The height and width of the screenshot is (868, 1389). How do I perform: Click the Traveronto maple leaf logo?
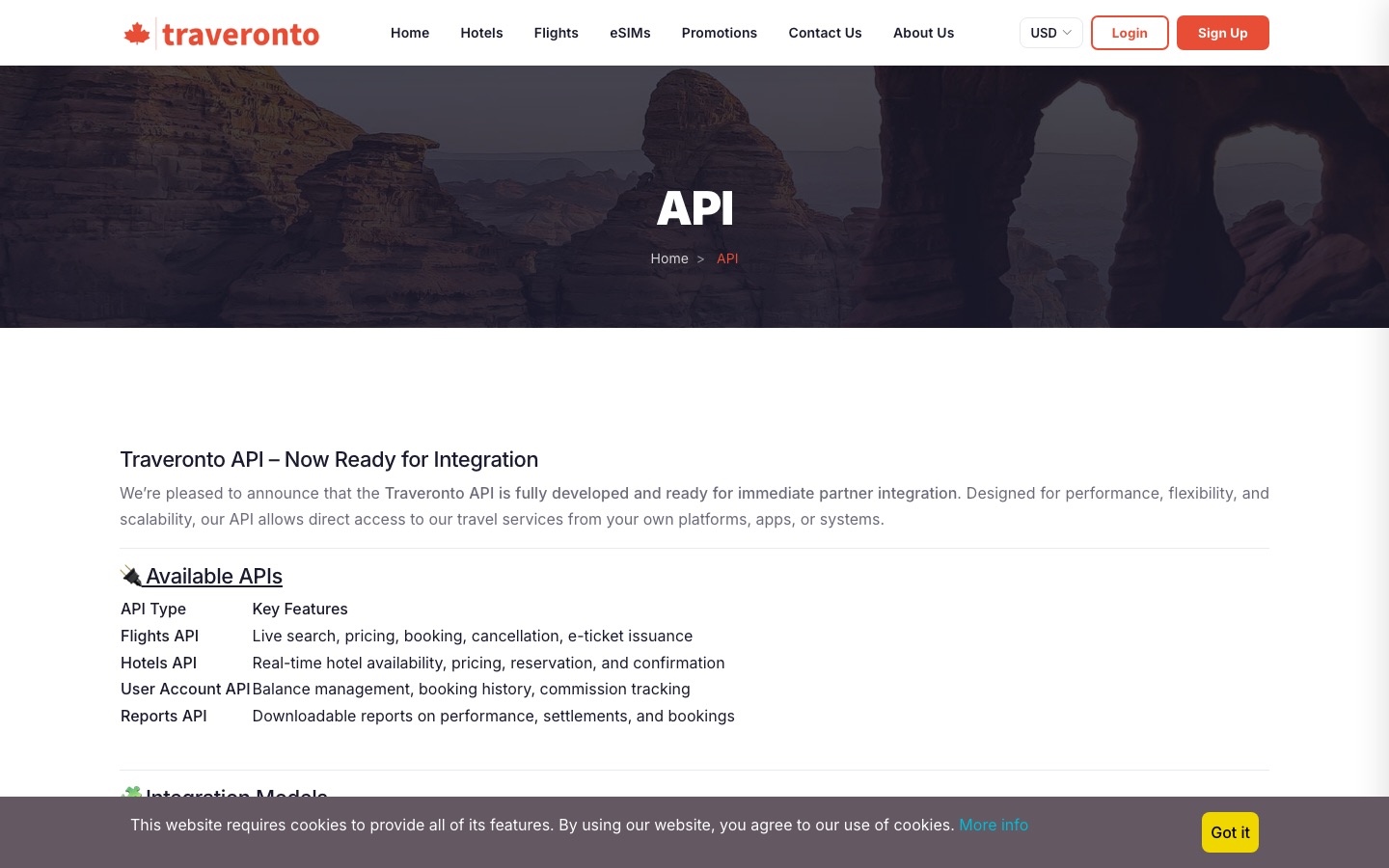pos(221,34)
